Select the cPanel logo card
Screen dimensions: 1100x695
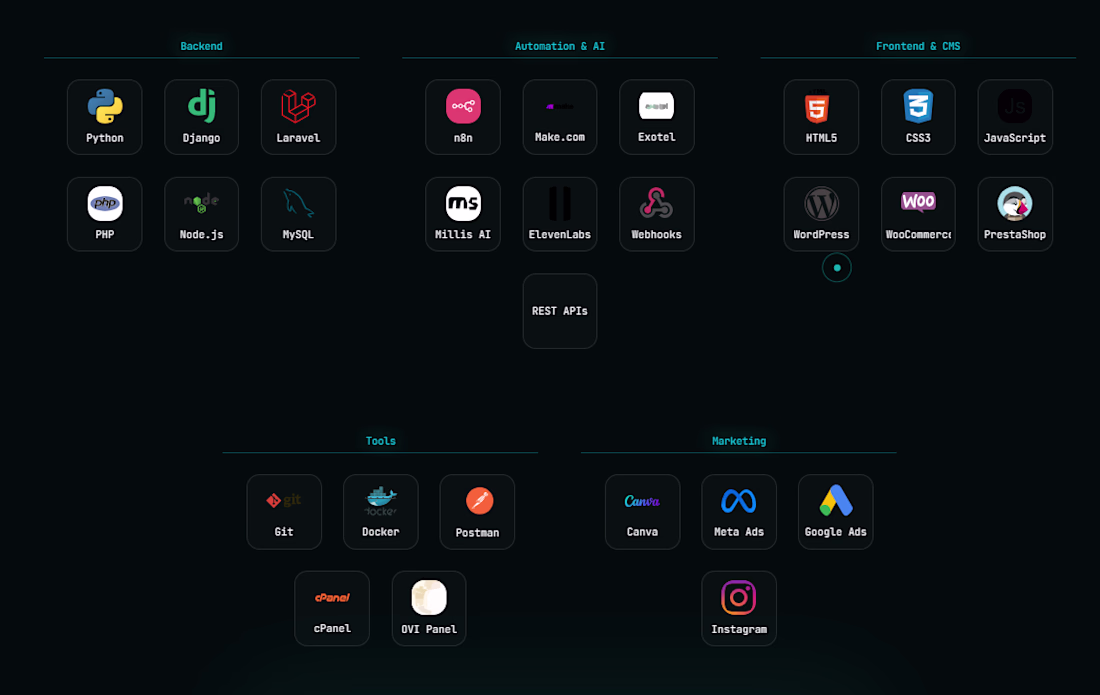coord(332,609)
